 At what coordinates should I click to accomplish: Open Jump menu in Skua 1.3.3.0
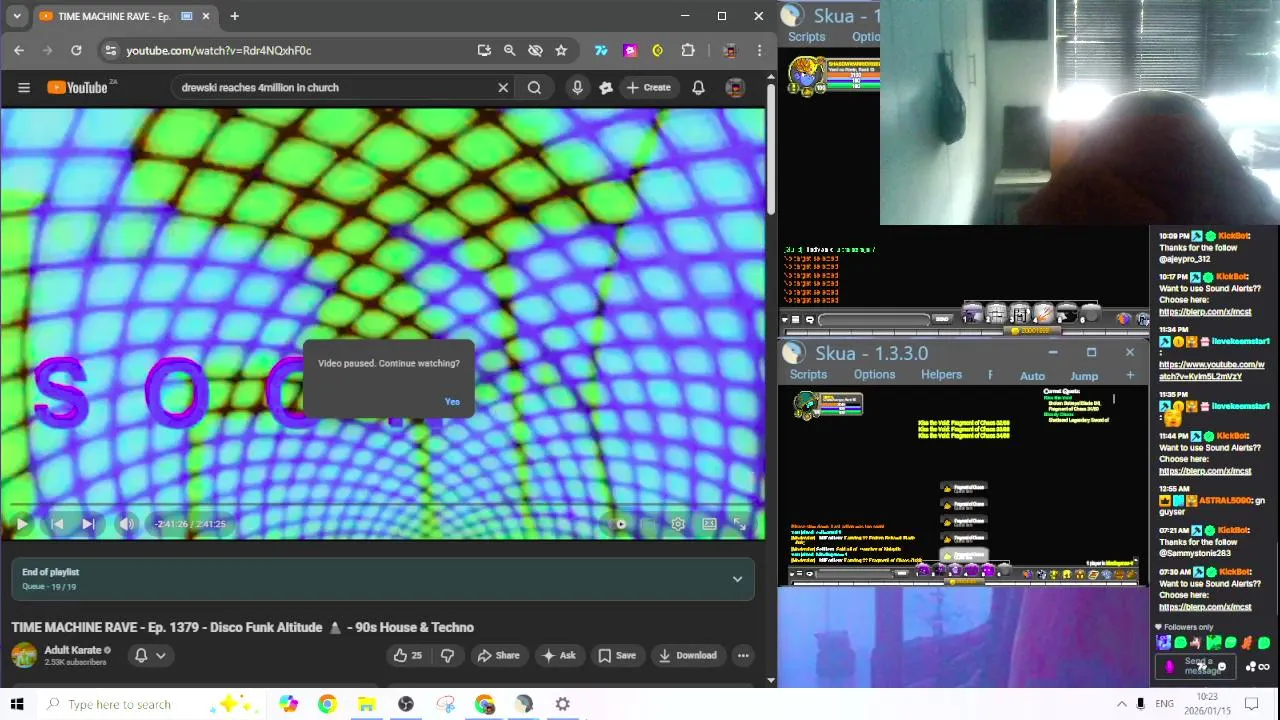click(1084, 376)
